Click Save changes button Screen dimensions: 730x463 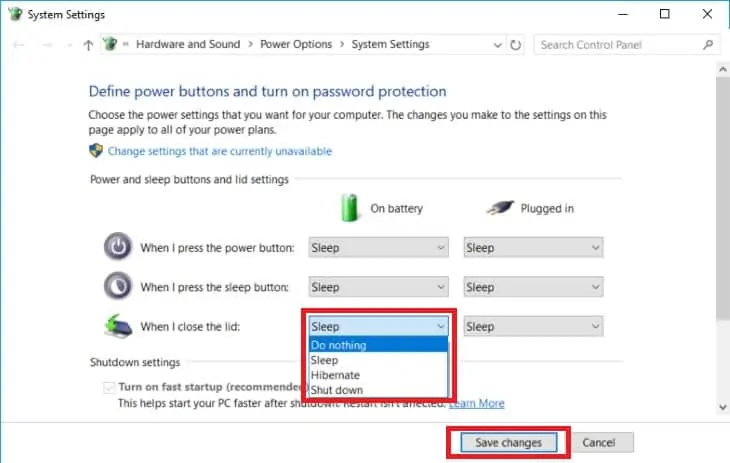point(508,443)
